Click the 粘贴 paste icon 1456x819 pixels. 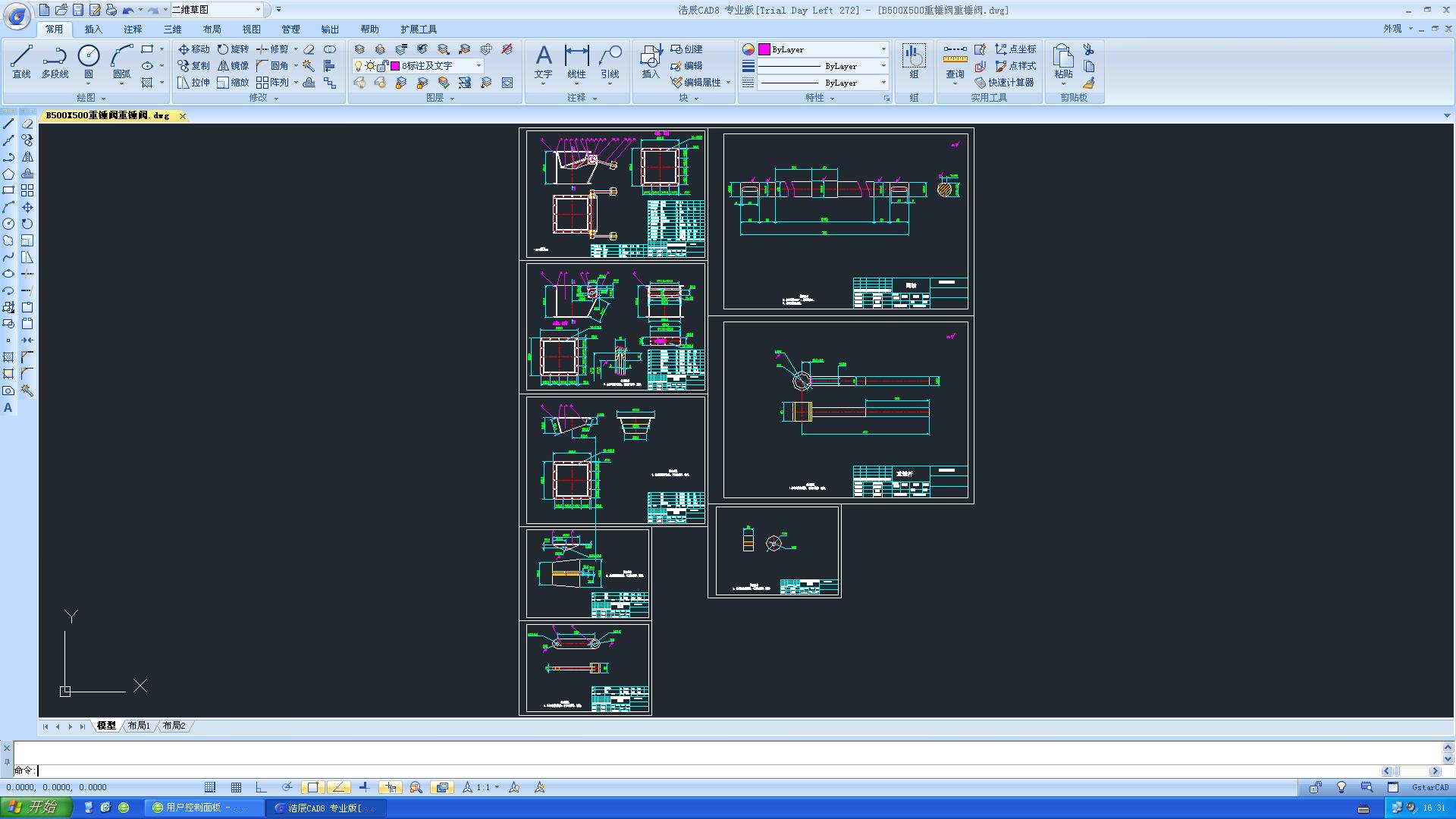[x=1063, y=61]
